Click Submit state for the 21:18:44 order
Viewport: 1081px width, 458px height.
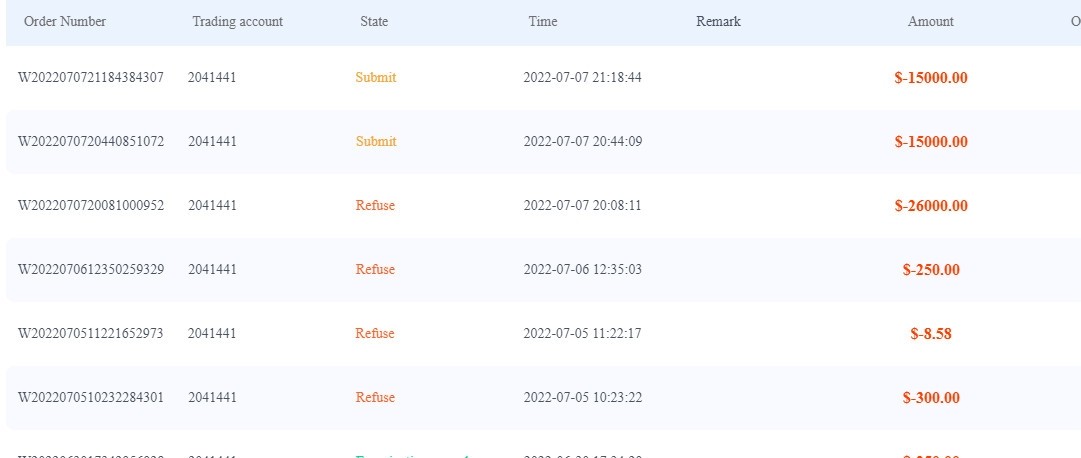(x=376, y=77)
